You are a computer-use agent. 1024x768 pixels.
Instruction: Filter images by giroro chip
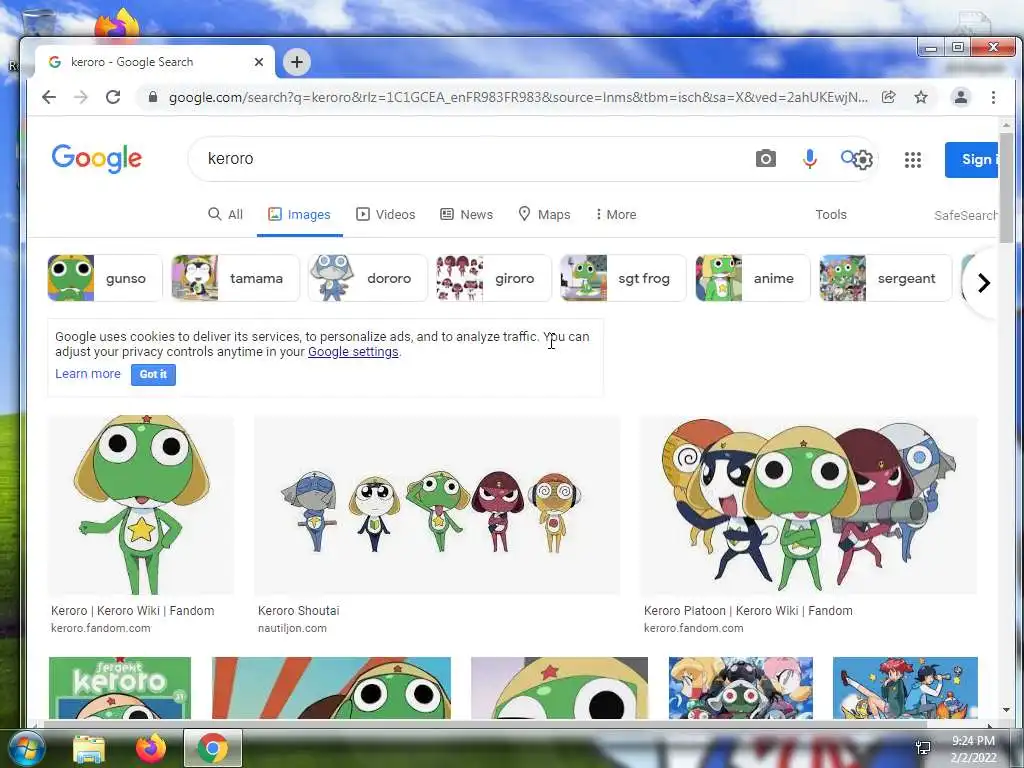click(494, 278)
